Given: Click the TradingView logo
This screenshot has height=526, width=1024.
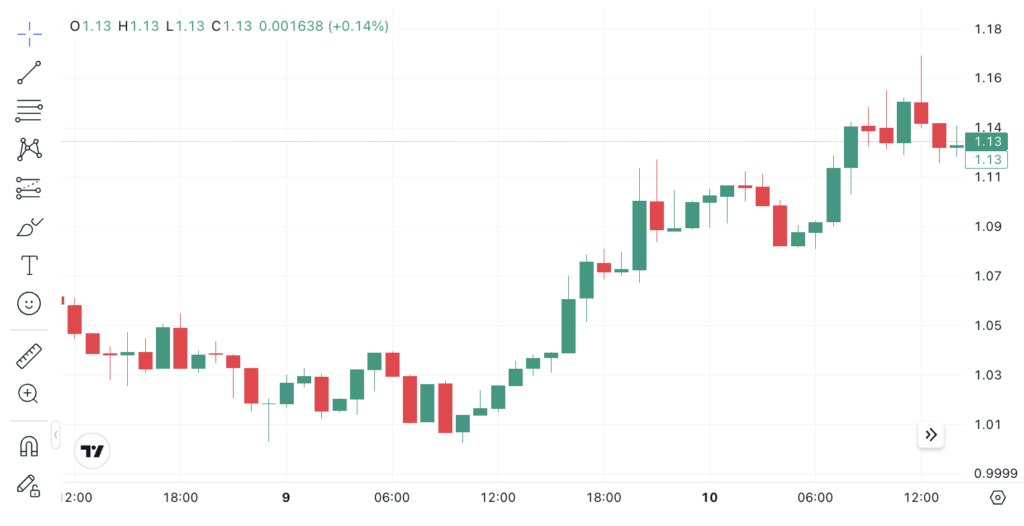Looking at the screenshot, I should 93,451.
